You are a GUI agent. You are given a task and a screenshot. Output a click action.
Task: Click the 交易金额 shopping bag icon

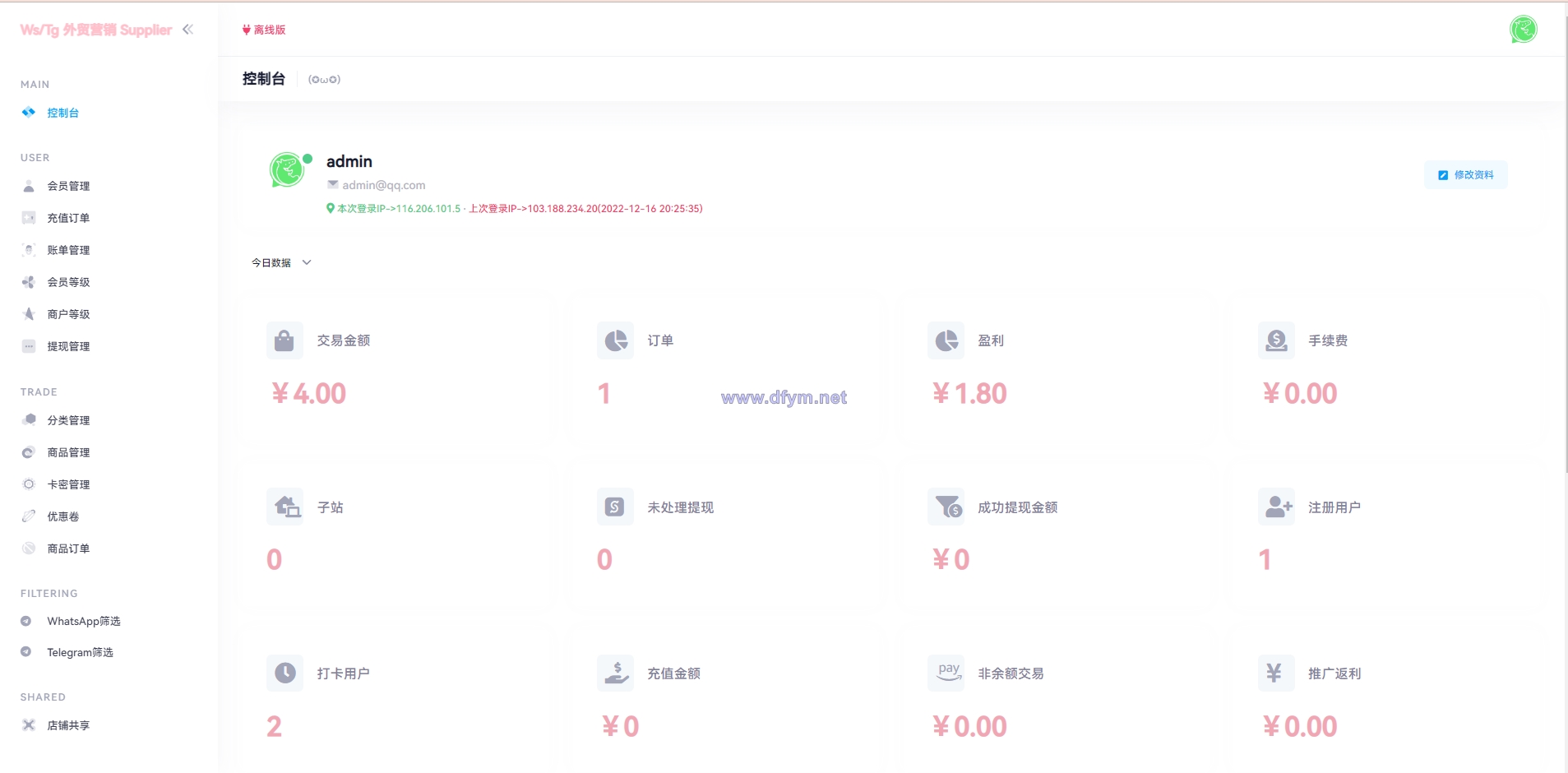[x=284, y=340]
